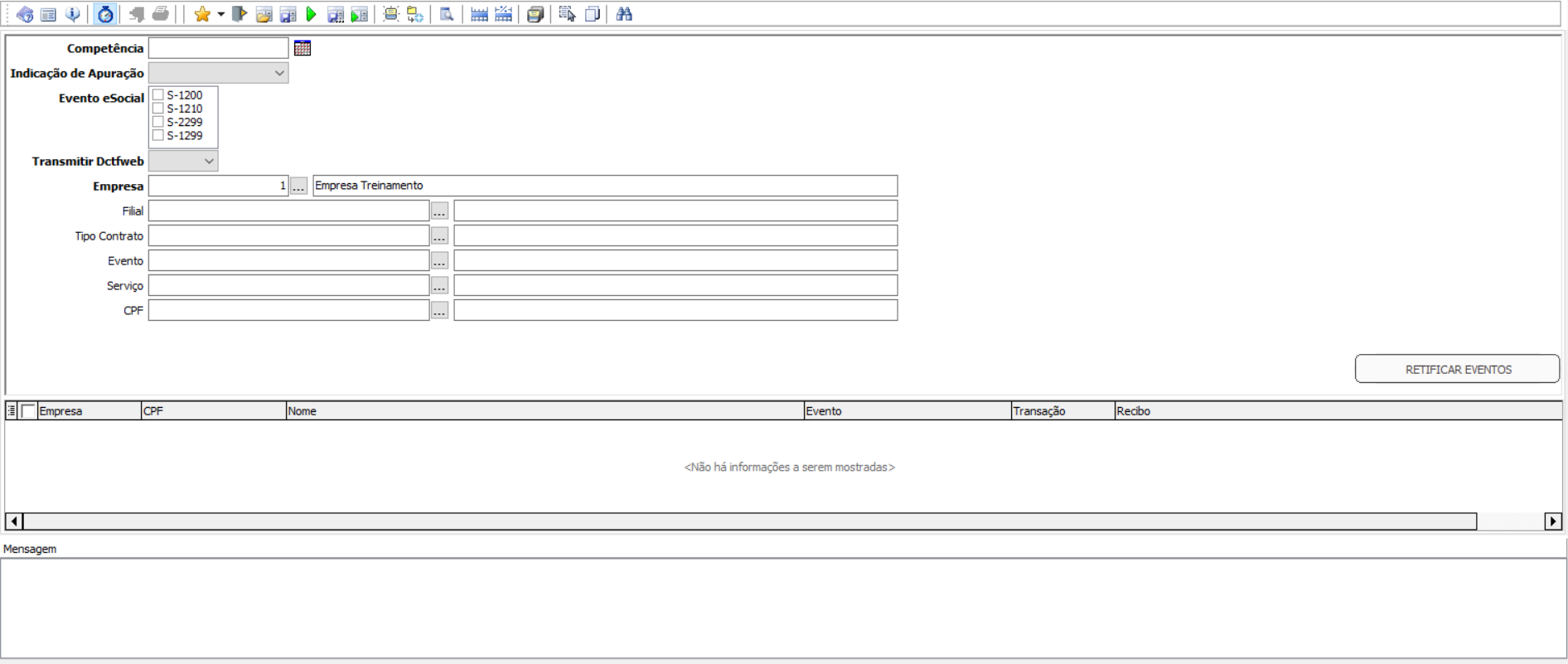Click the magnifier preview toolbar icon
The image size is (1568, 664).
(447, 14)
